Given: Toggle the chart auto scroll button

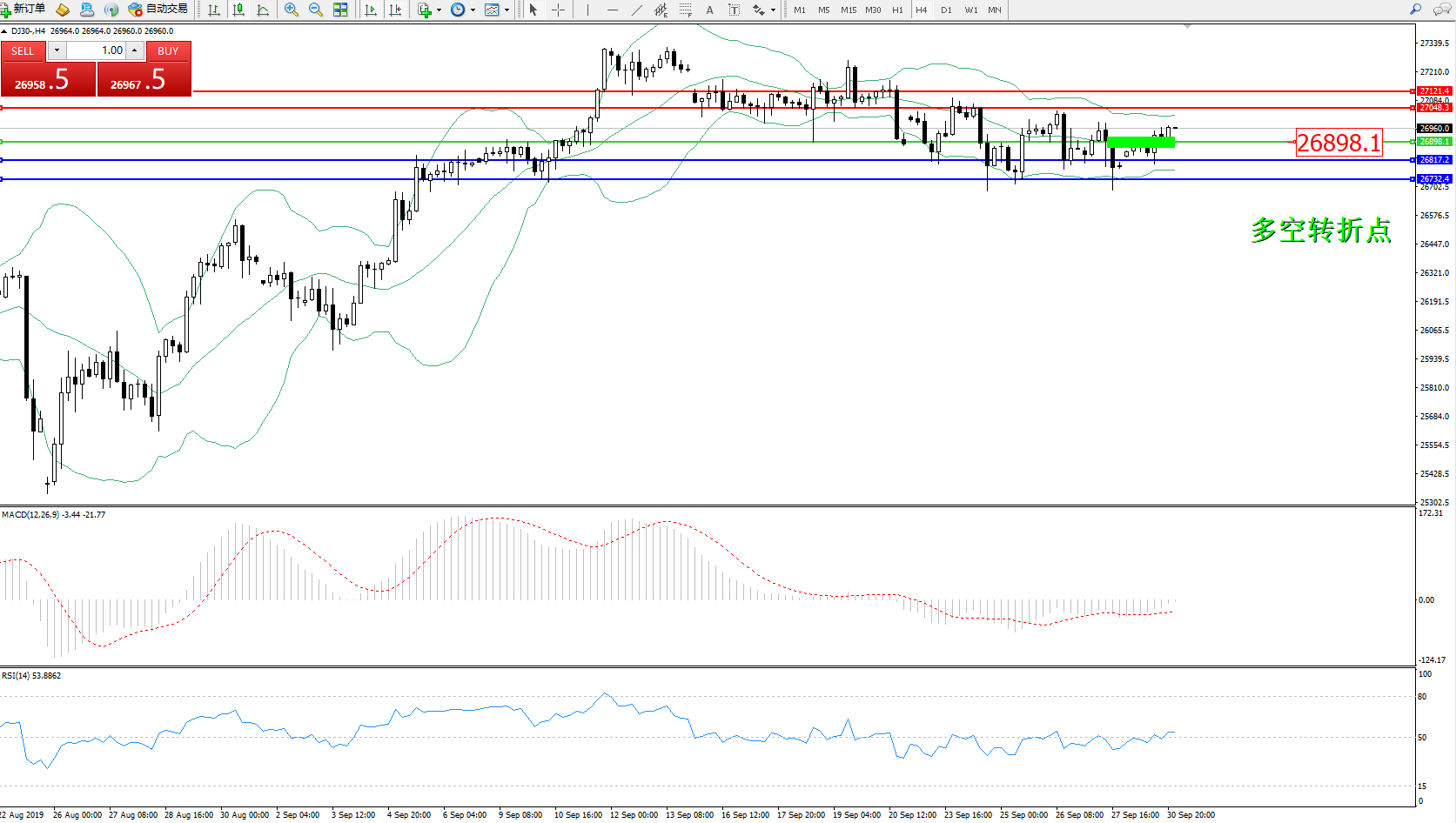Looking at the screenshot, I should click(x=371, y=10).
